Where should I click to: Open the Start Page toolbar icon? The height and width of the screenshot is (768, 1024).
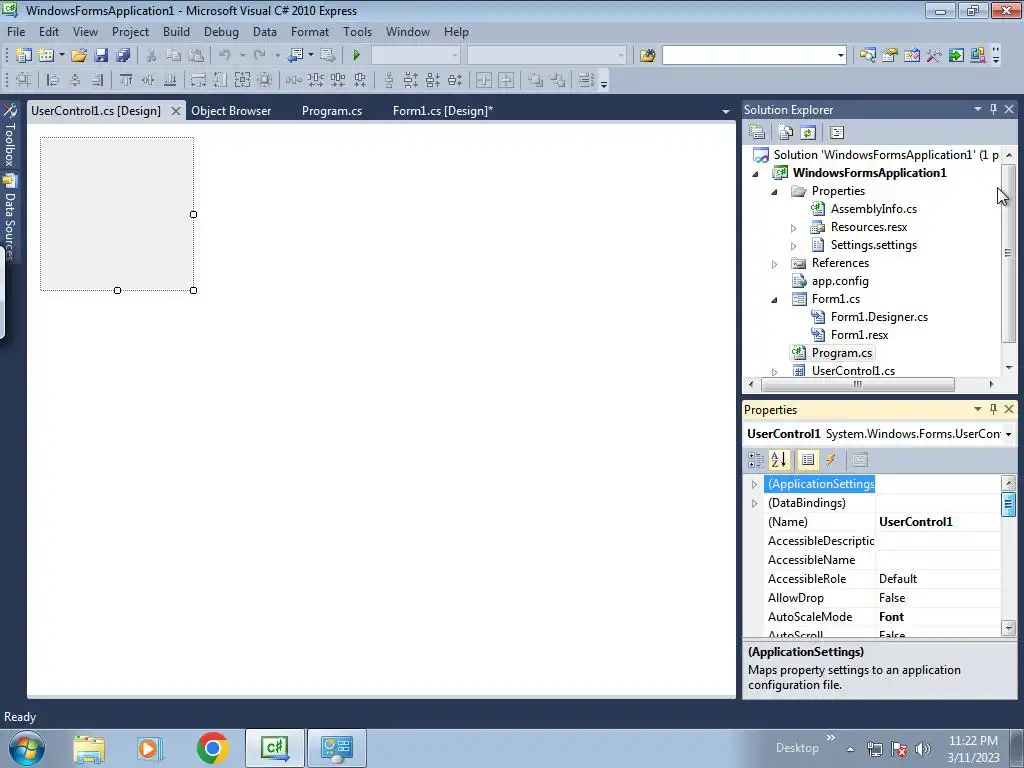tap(956, 56)
